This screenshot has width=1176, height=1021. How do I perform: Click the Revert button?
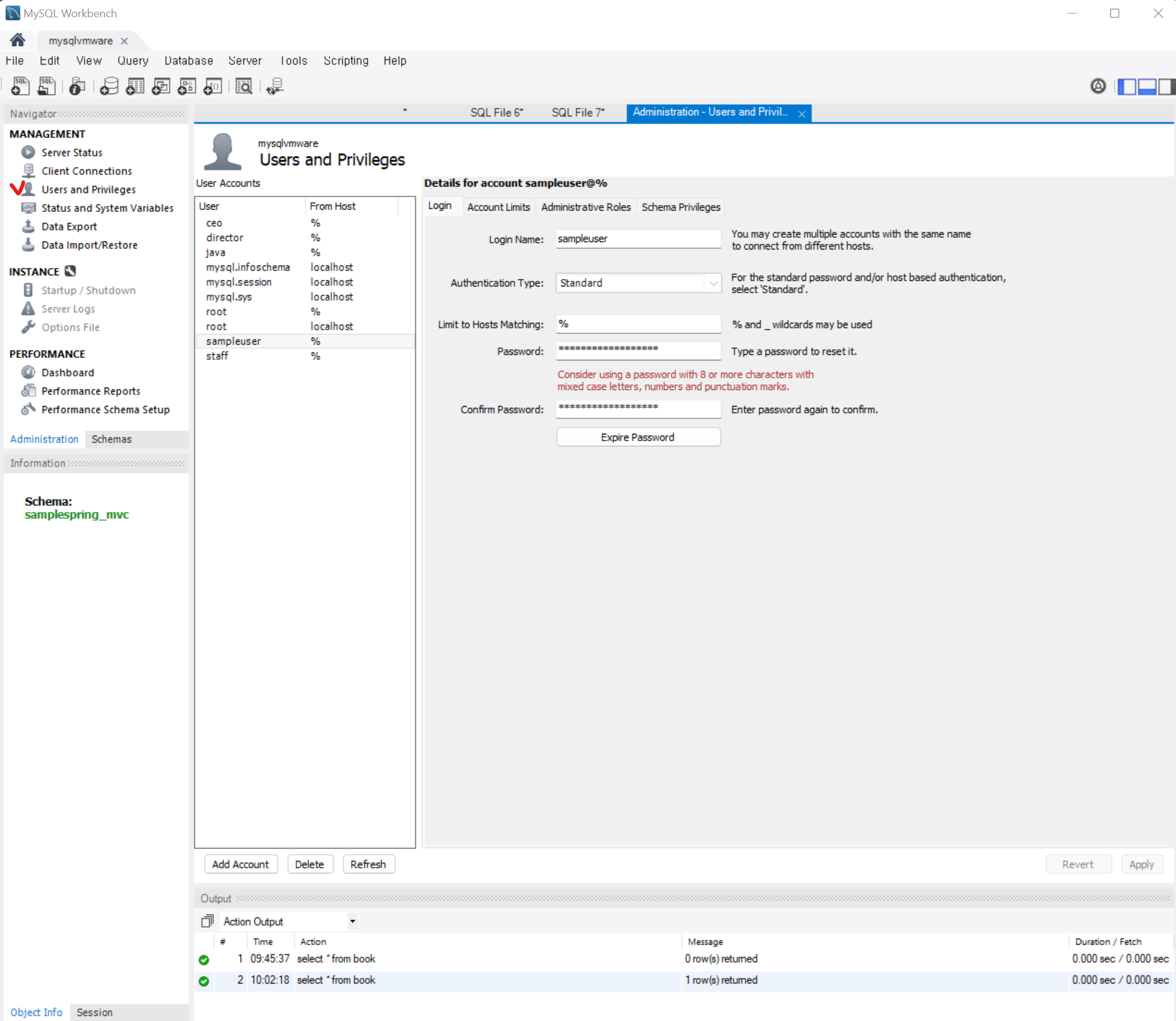(1078, 864)
